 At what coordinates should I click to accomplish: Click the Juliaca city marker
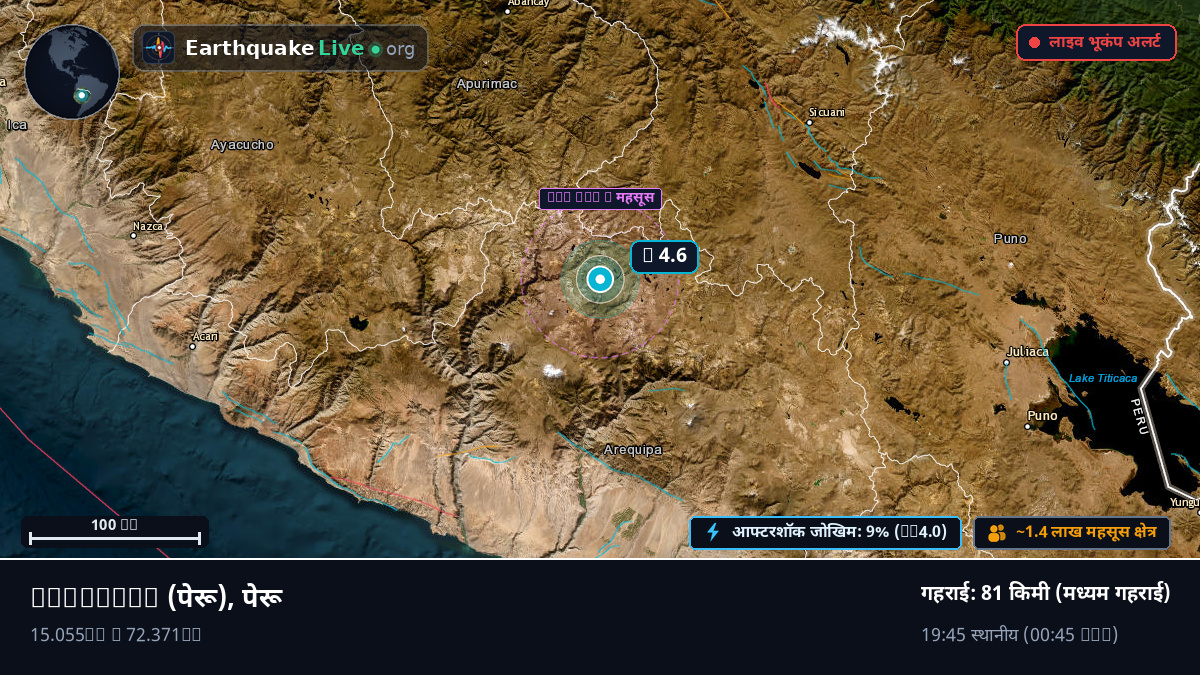point(1006,362)
